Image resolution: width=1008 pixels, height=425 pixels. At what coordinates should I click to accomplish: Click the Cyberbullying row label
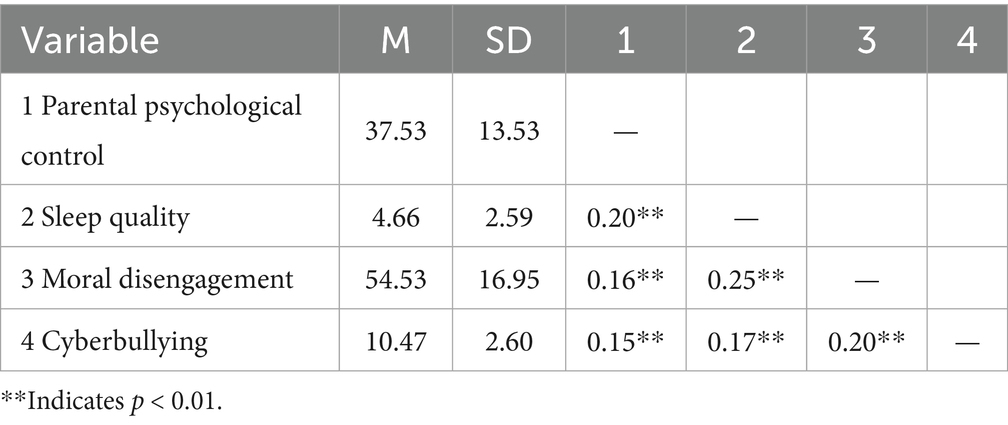pos(114,340)
